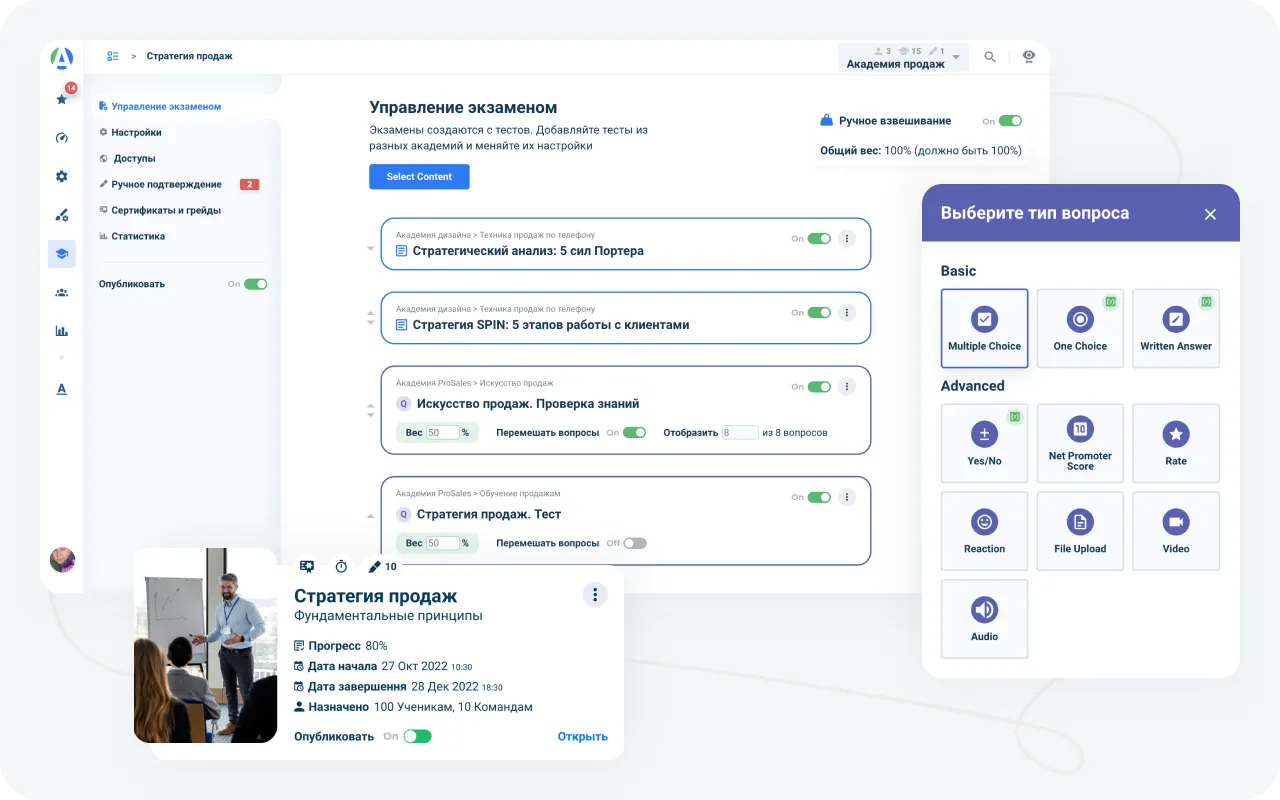Open the gear settings icon in left sidebar
The image size is (1280, 800).
point(62,176)
